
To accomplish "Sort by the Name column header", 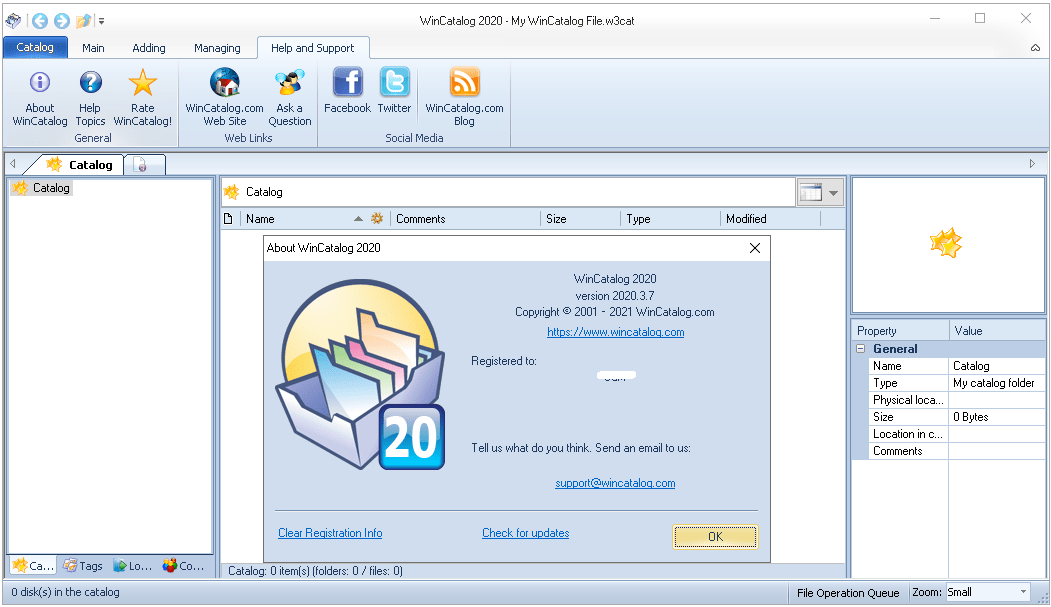I will click(260, 218).
